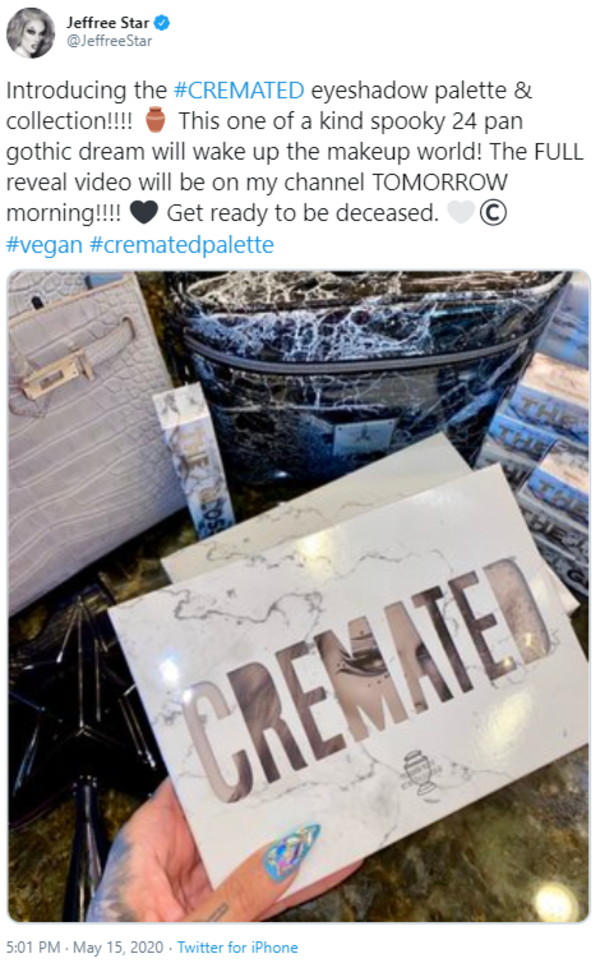600x963 pixels.
Task: Click the urn logo on the palette box
Action: [x=419, y=773]
